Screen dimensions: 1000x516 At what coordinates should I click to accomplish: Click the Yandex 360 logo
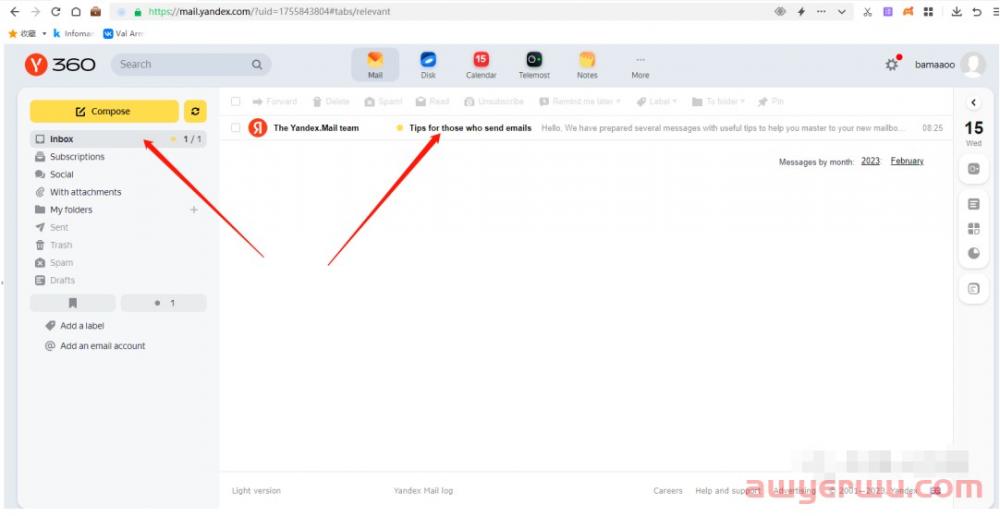pyautogui.click(x=62, y=64)
